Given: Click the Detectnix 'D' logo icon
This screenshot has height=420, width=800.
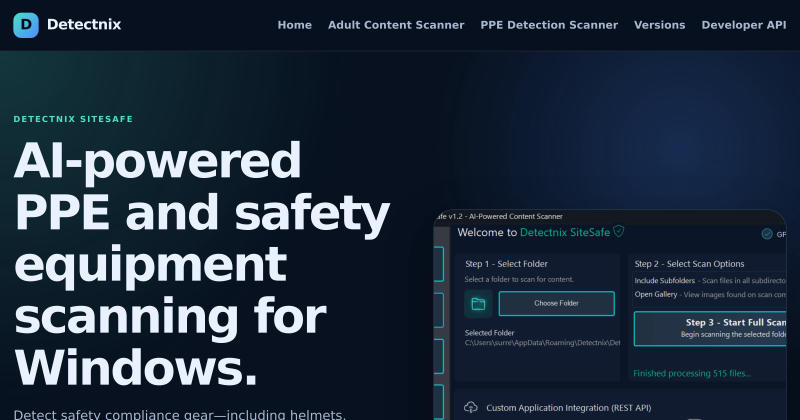Looking at the screenshot, I should pos(26,25).
